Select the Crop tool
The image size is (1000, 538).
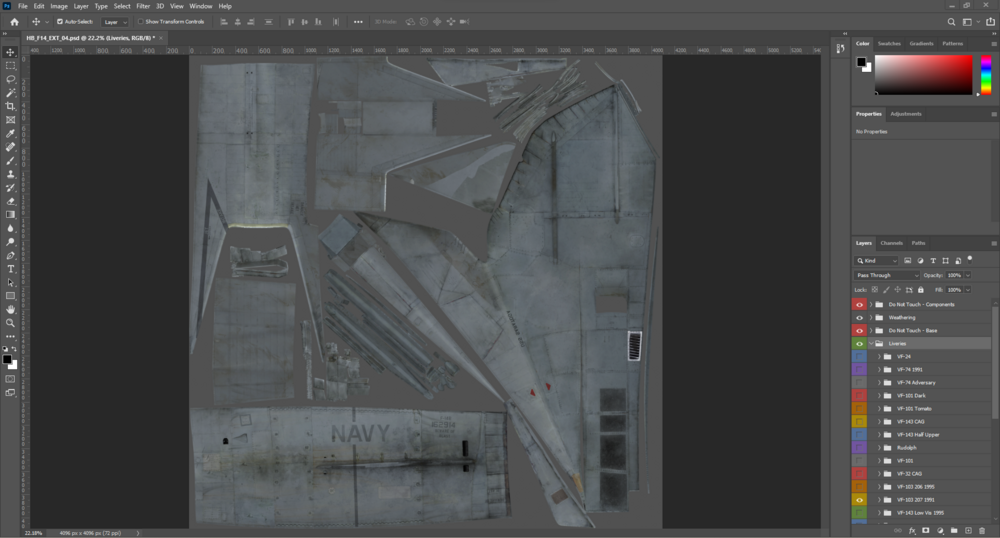(x=11, y=106)
